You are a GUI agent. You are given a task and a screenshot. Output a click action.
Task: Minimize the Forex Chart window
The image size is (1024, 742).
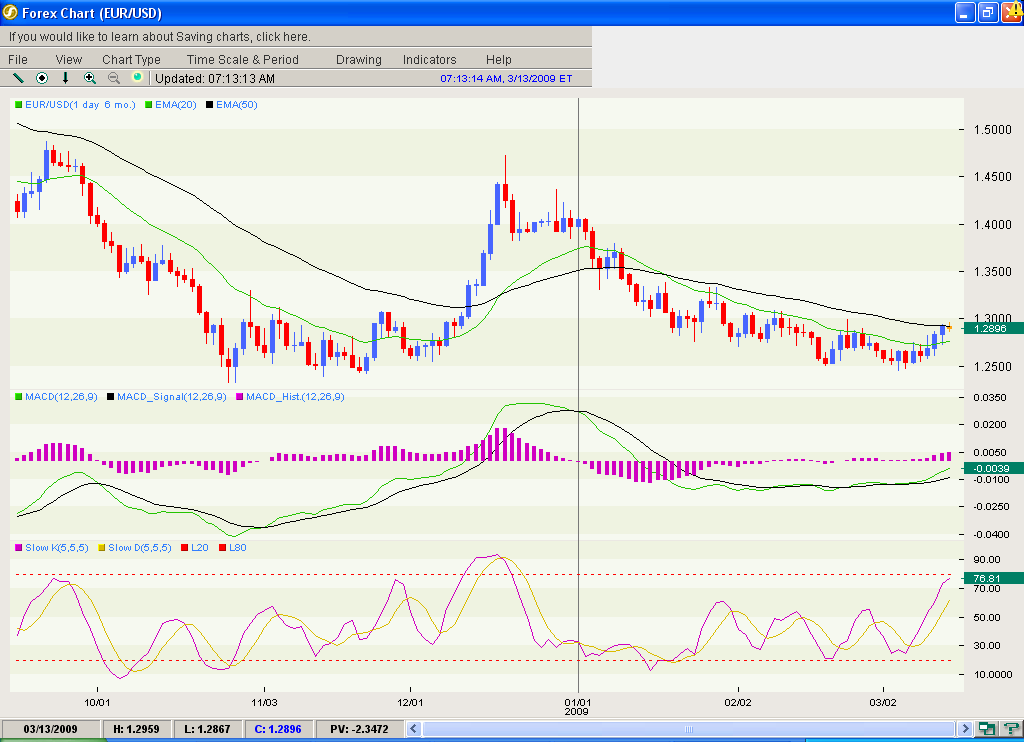(965, 12)
